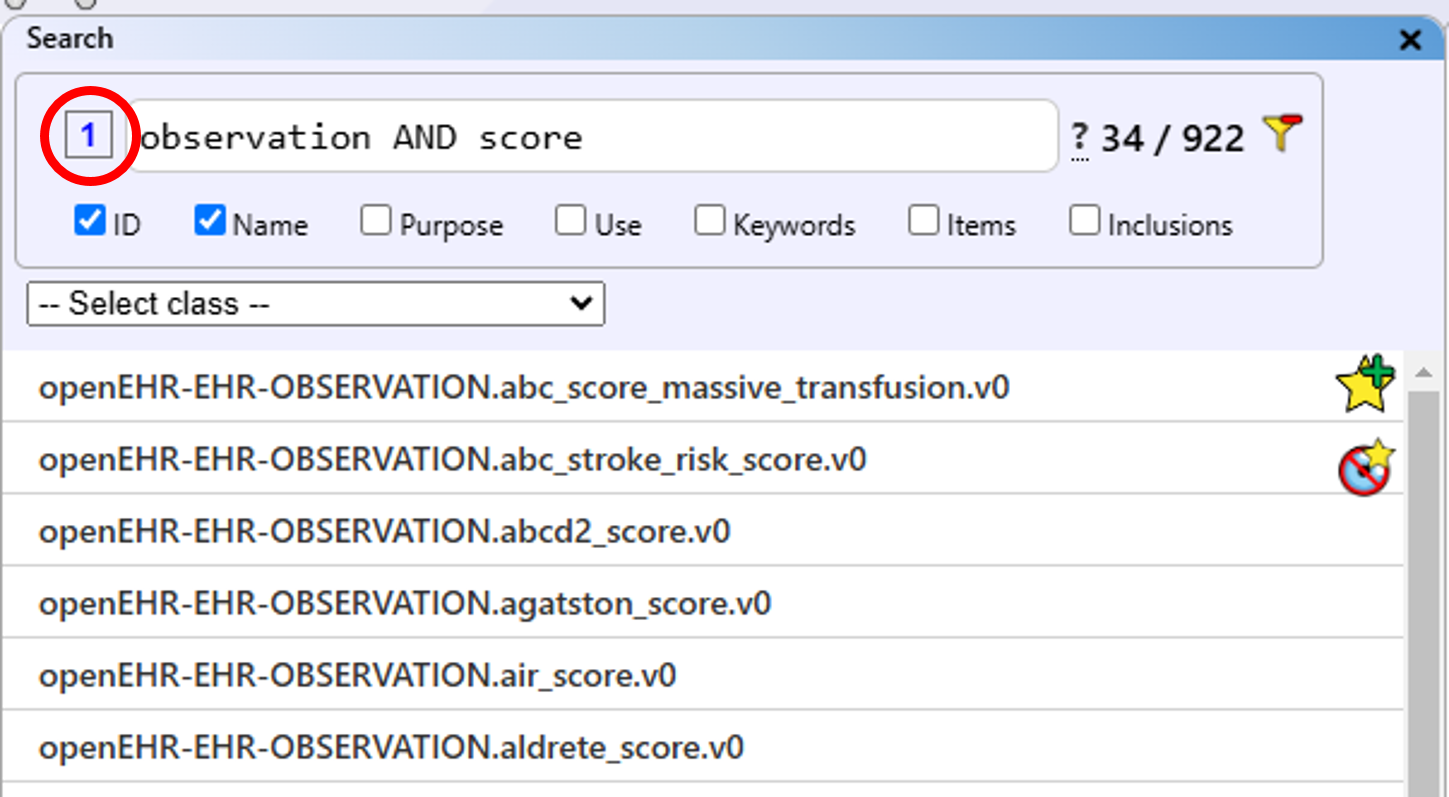Uncheck the ID checkbox
This screenshot has height=797, width=1449.
(x=90, y=221)
